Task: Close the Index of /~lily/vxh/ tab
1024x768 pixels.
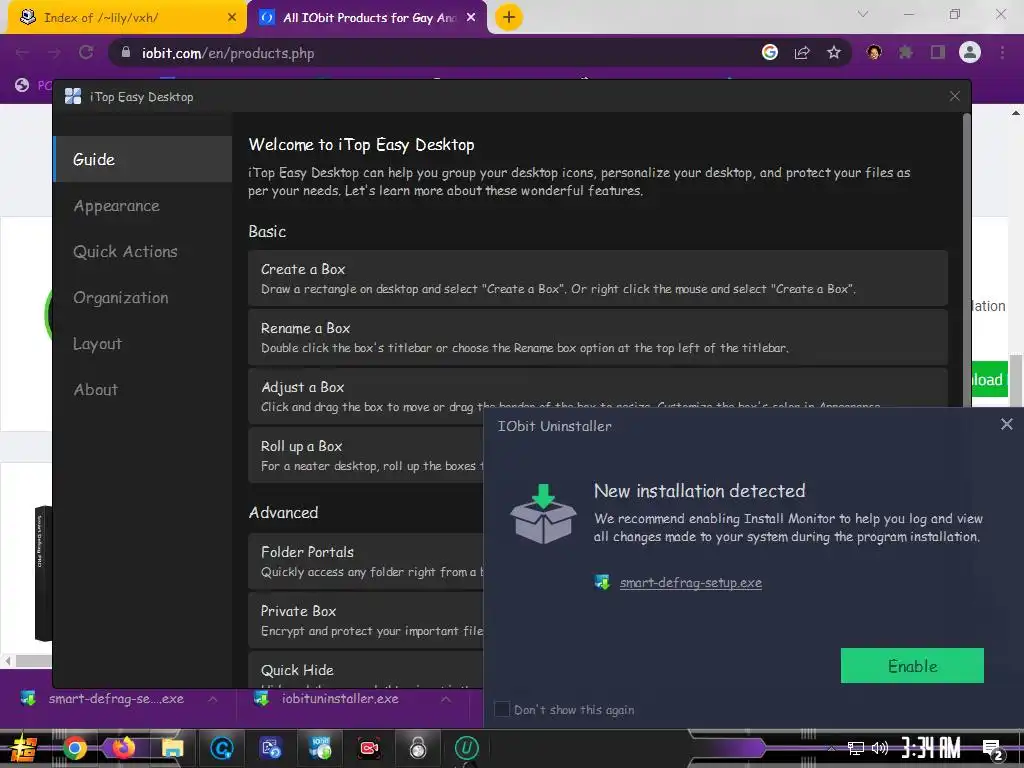Action: pyautogui.click(x=232, y=18)
